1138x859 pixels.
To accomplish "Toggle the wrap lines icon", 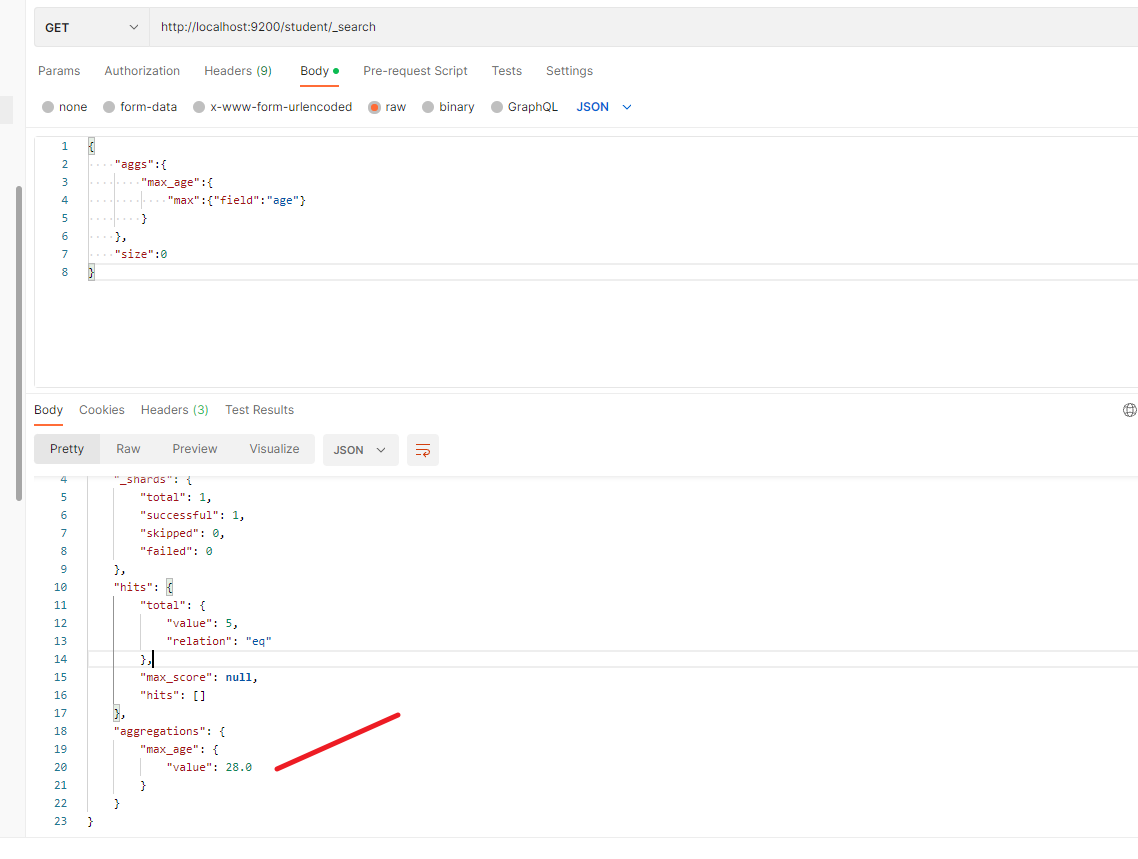I will pyautogui.click(x=423, y=450).
